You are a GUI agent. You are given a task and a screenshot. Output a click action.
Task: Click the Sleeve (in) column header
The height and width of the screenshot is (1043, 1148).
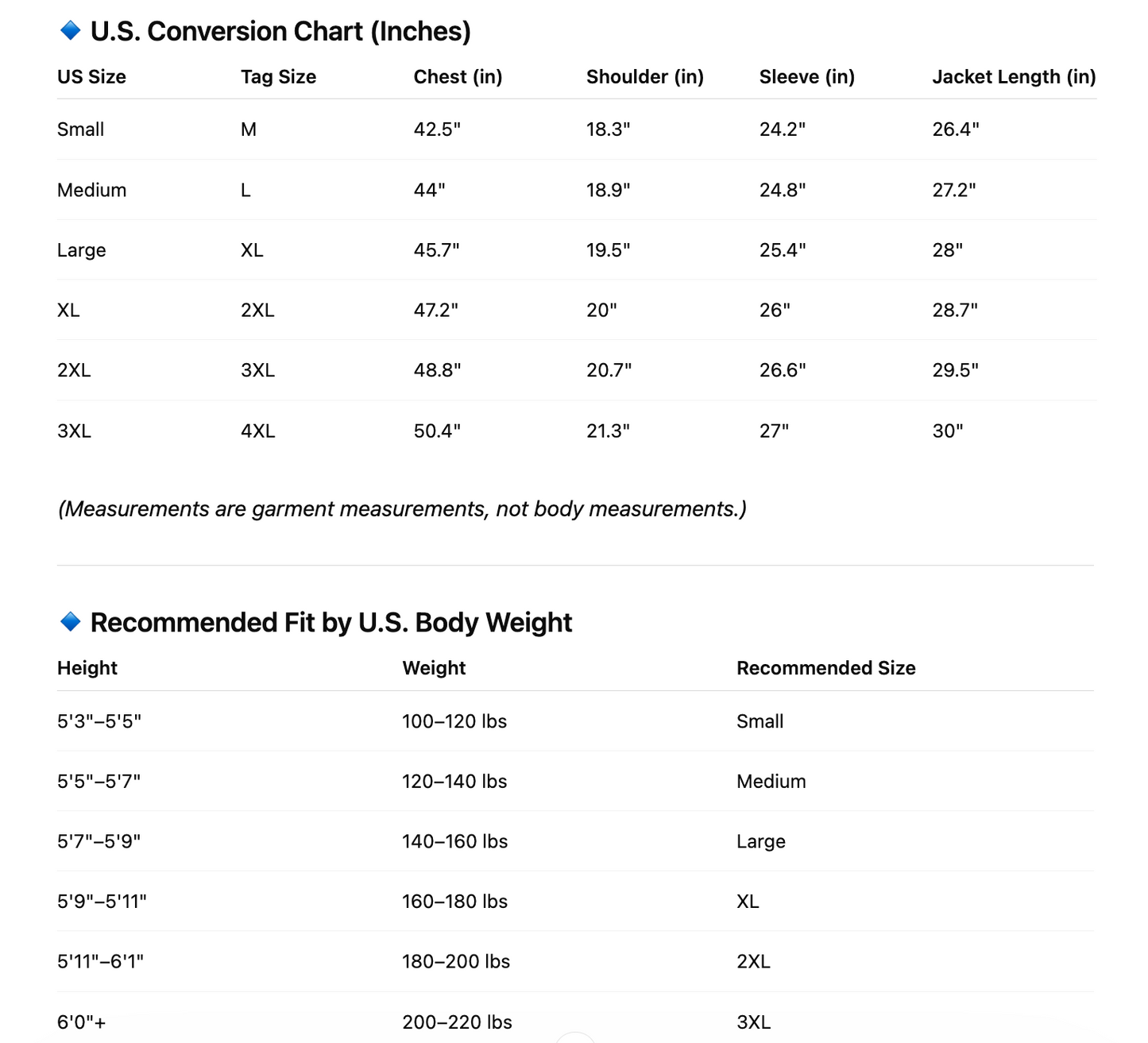[806, 77]
